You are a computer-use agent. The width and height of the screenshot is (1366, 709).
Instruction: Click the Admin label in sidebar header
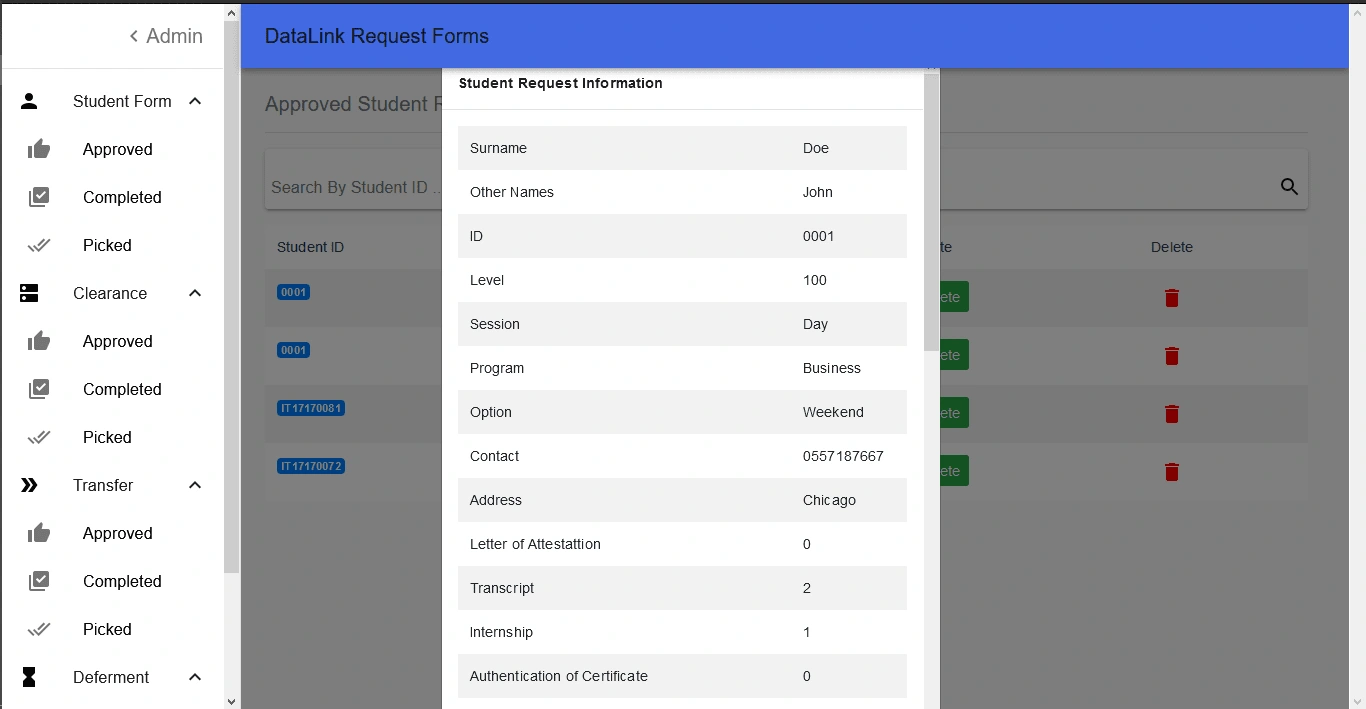[175, 36]
